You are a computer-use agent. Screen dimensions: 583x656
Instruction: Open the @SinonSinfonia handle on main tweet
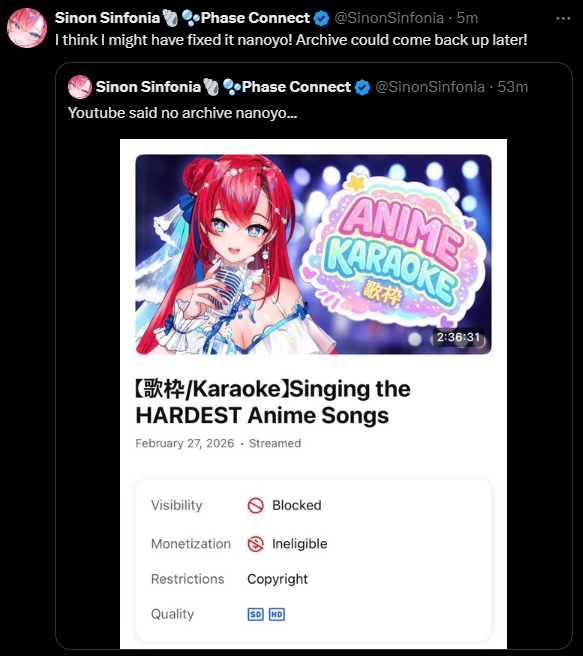click(x=389, y=18)
